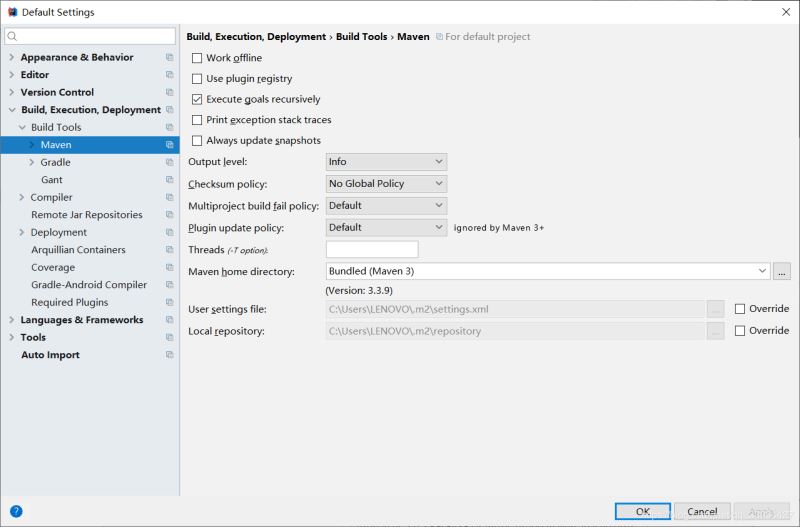The image size is (800, 527).
Task: Enable the Work offline checkbox
Action: coord(197,58)
